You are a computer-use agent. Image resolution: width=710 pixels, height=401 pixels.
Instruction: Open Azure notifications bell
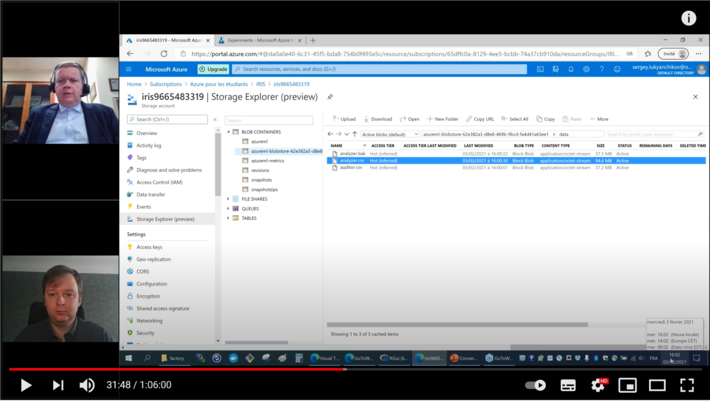point(571,69)
